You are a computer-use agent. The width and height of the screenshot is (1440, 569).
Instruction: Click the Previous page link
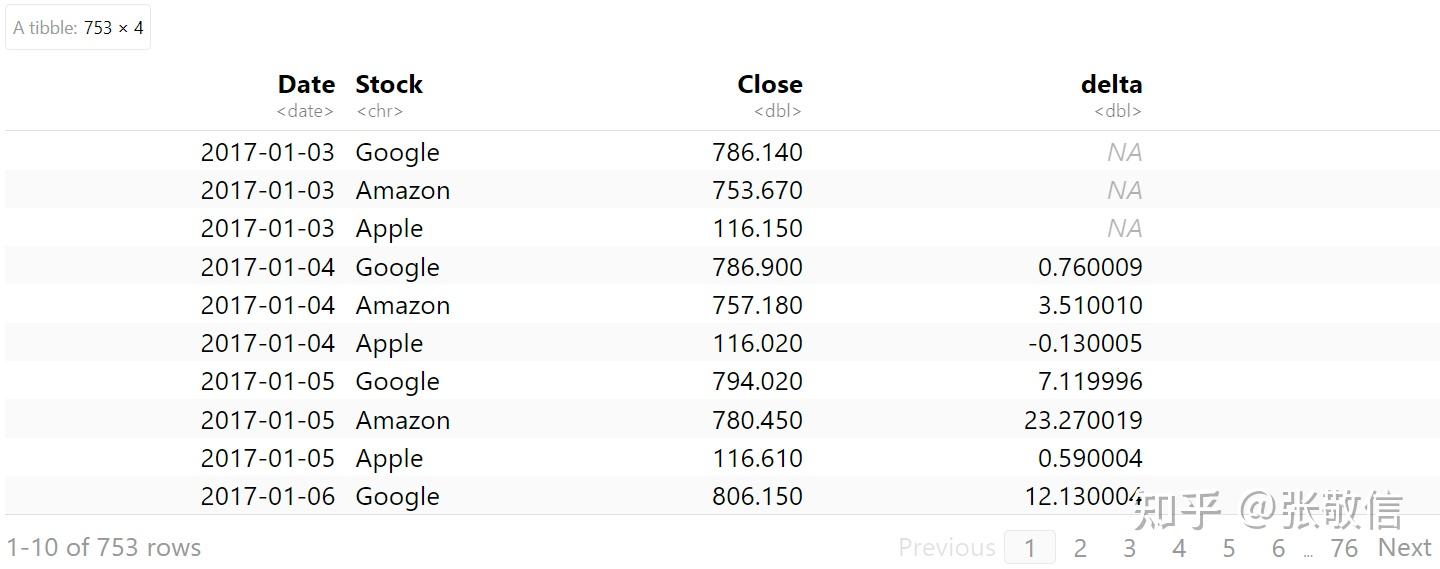[x=946, y=547]
